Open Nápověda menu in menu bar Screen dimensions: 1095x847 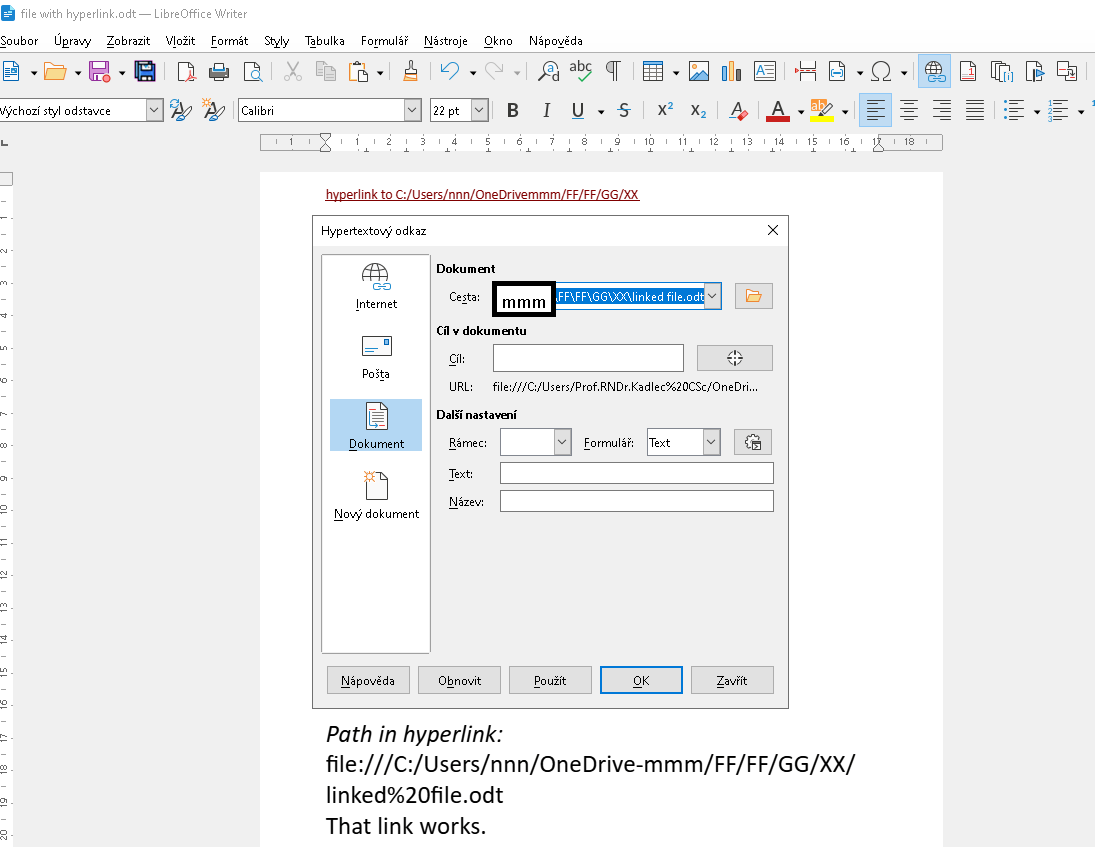point(555,40)
